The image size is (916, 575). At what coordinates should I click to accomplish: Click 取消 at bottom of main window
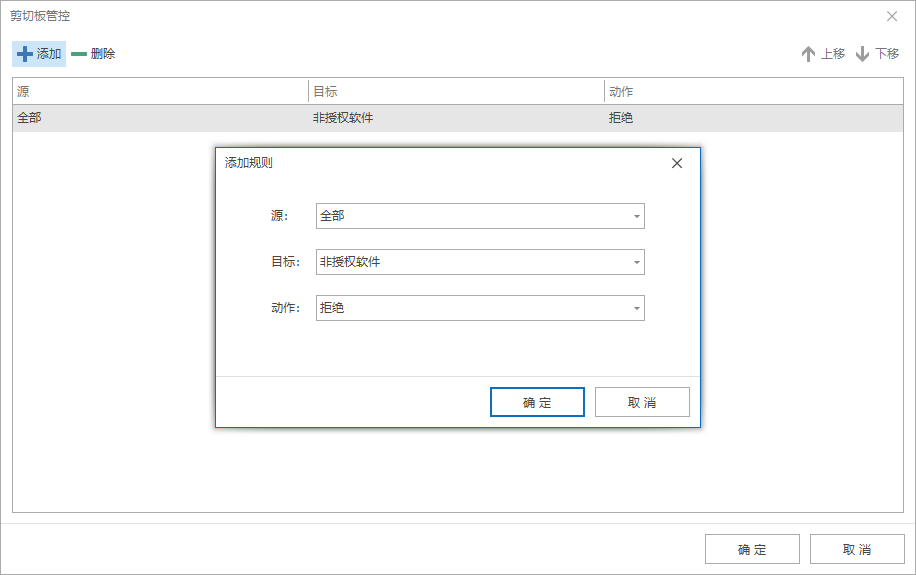pos(857,549)
